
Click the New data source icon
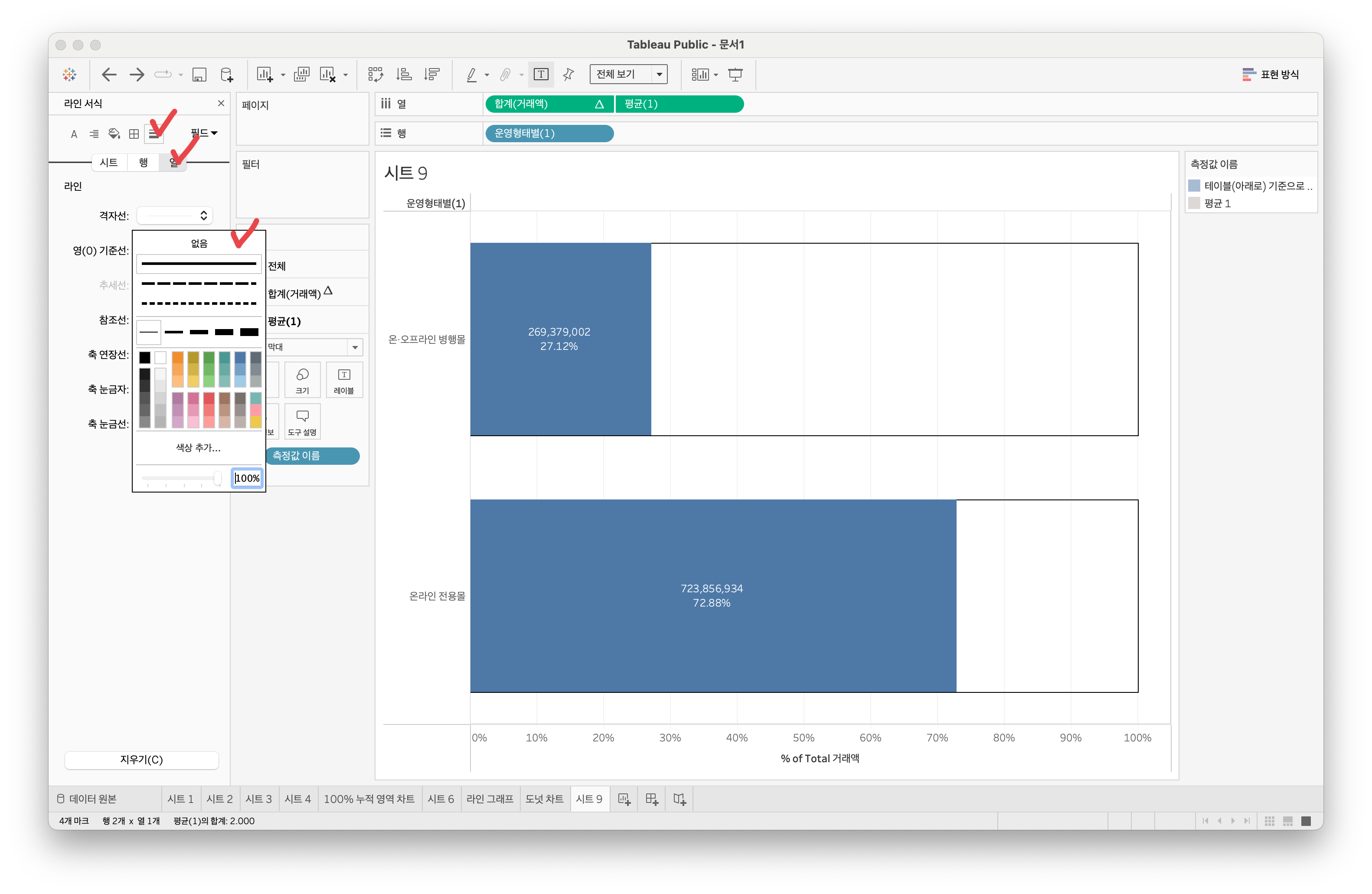point(226,75)
